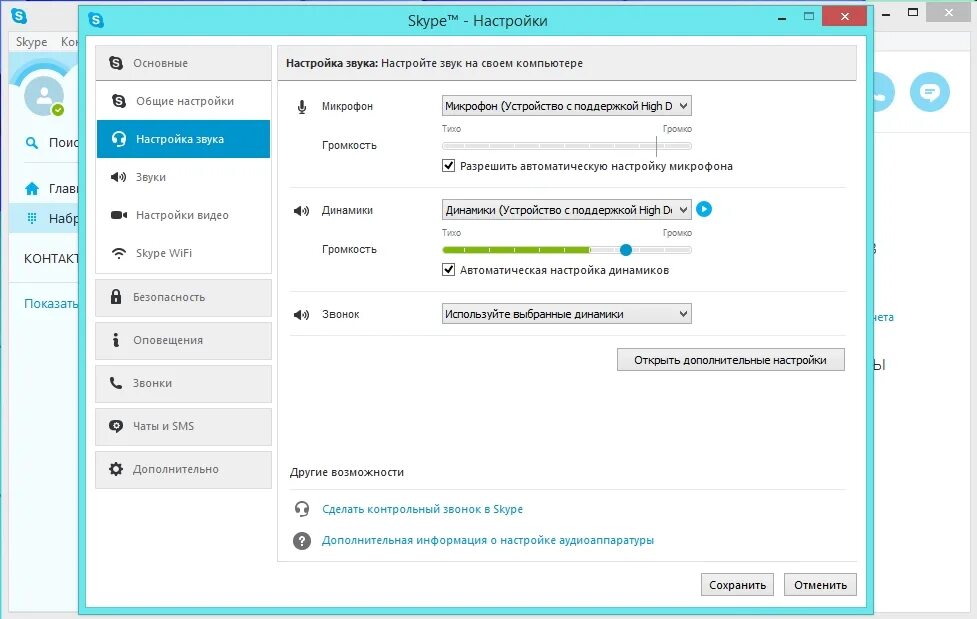Screen dimensions: 977x619
Task: Open Безопасность via the lock icon
Action: tap(118, 298)
